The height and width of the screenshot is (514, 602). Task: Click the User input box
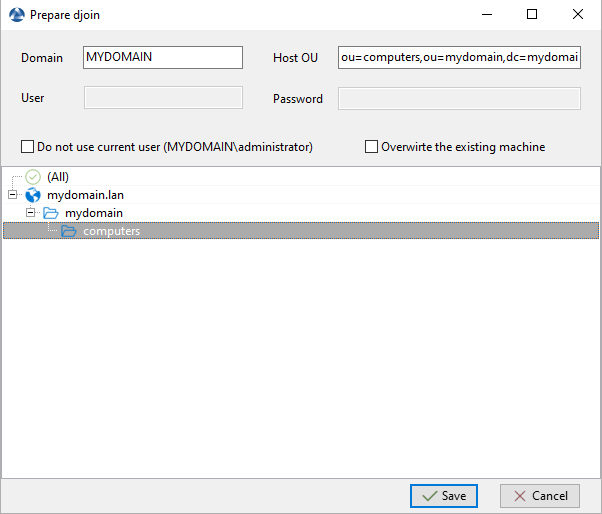163,98
